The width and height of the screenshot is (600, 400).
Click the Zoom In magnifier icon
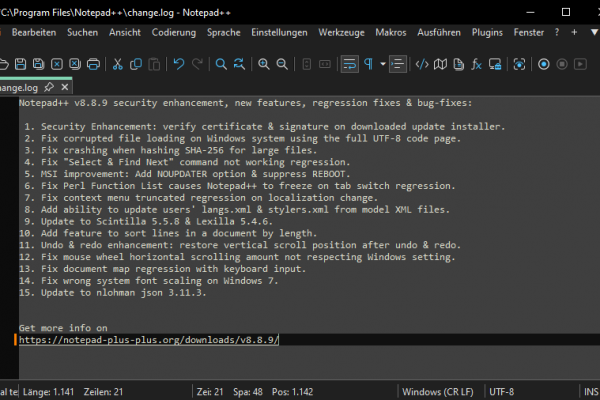click(x=264, y=64)
